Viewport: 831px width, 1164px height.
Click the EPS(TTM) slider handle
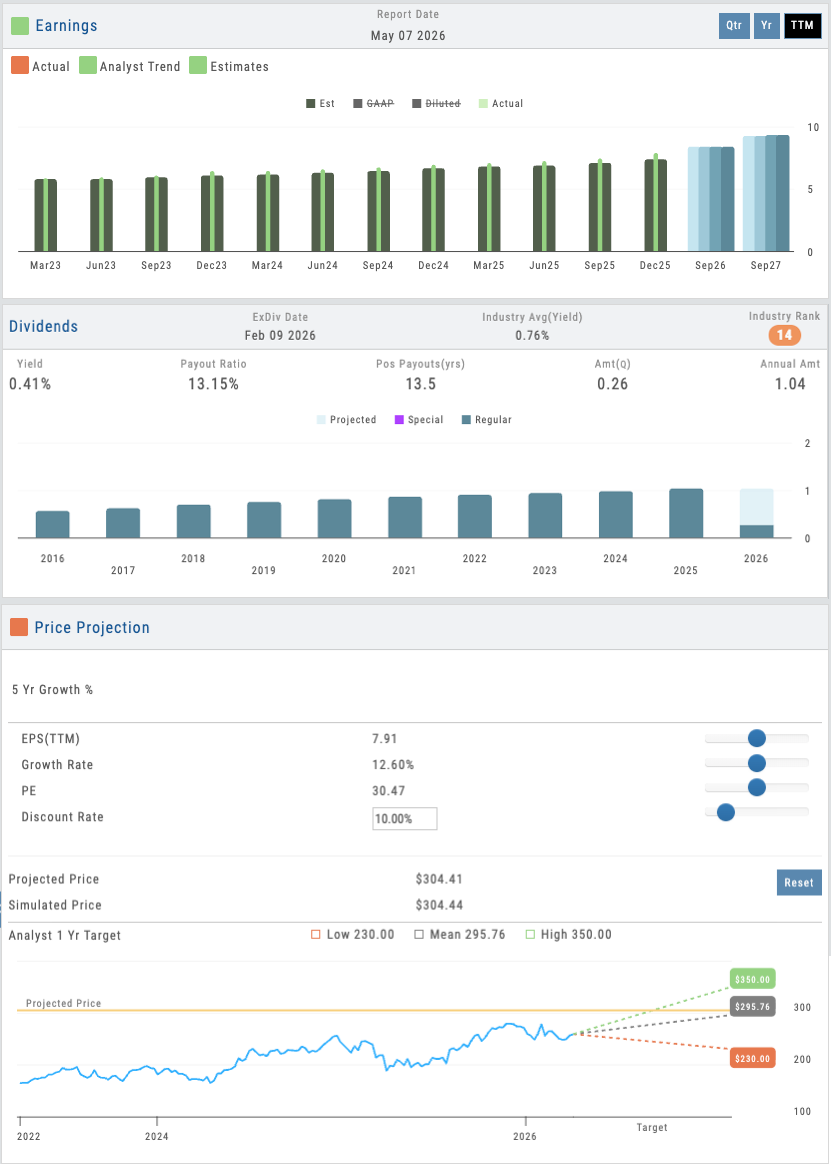[x=756, y=738]
